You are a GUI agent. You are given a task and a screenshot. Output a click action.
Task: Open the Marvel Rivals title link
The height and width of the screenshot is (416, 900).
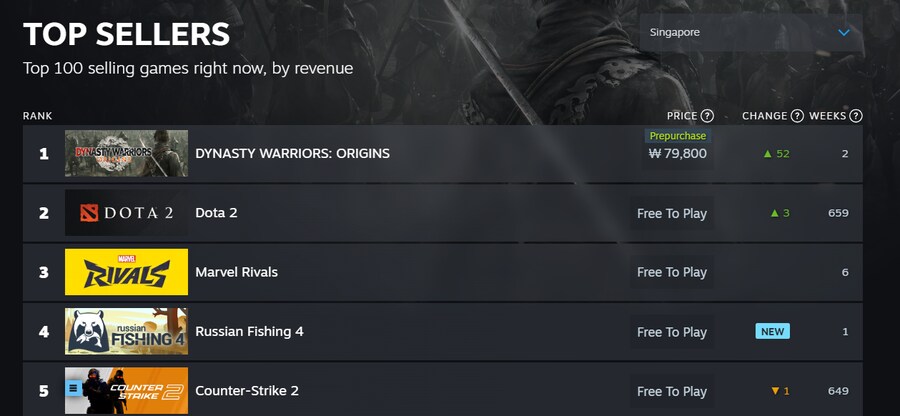236,272
